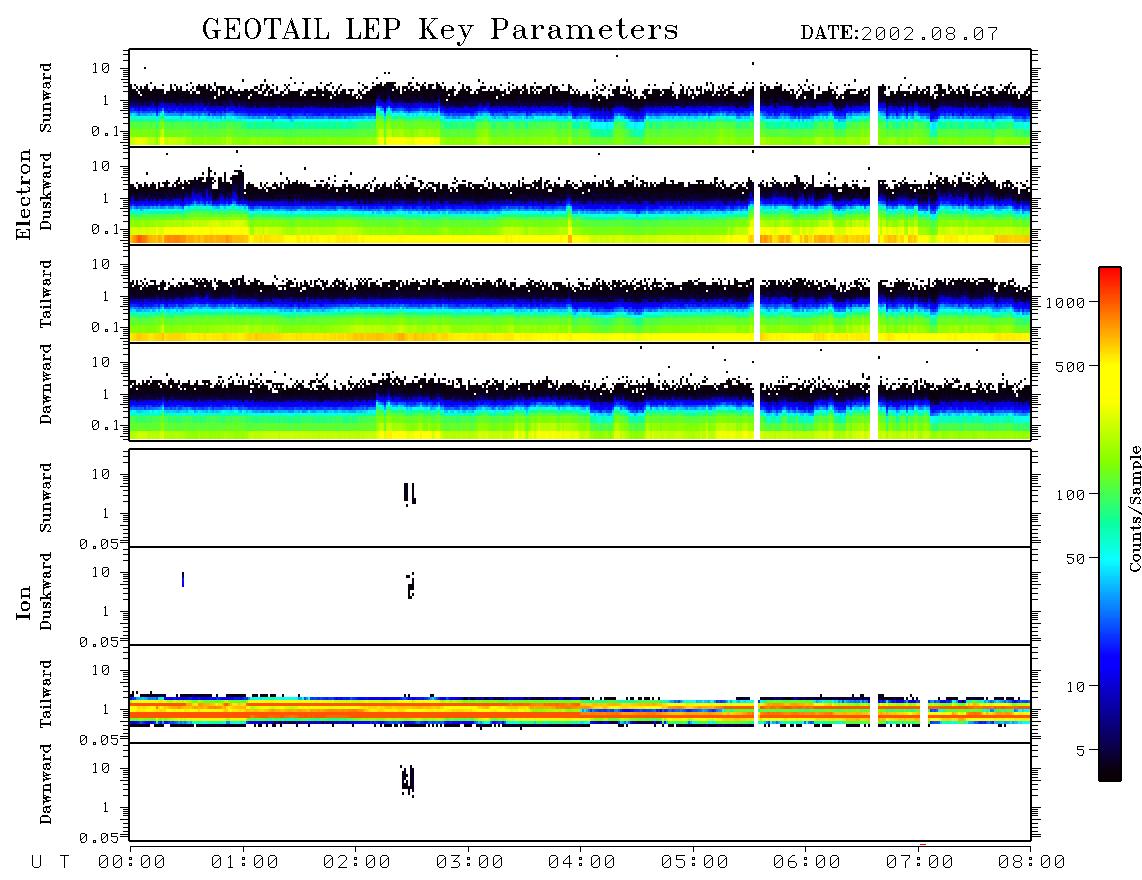Click the black burst in Ion Sunward panel
This screenshot has height=880, width=1142.
pyautogui.click(x=410, y=494)
